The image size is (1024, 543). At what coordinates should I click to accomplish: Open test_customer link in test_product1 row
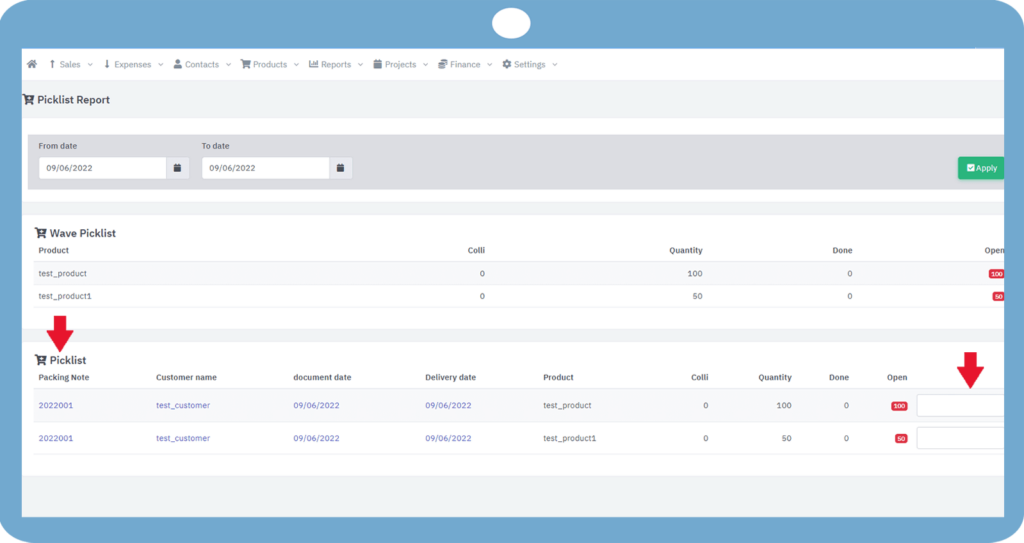(x=183, y=438)
